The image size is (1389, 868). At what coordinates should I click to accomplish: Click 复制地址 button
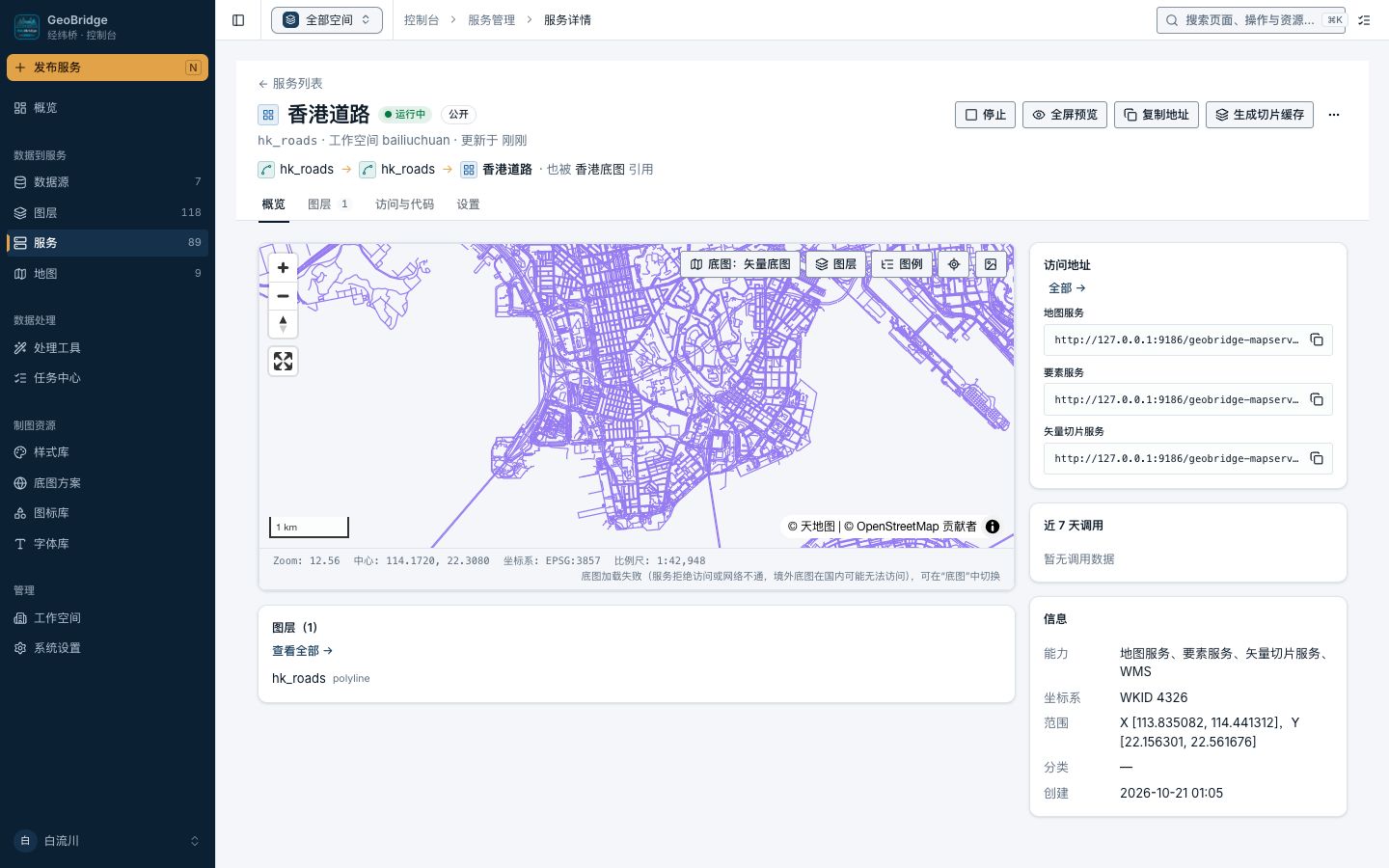(1157, 115)
